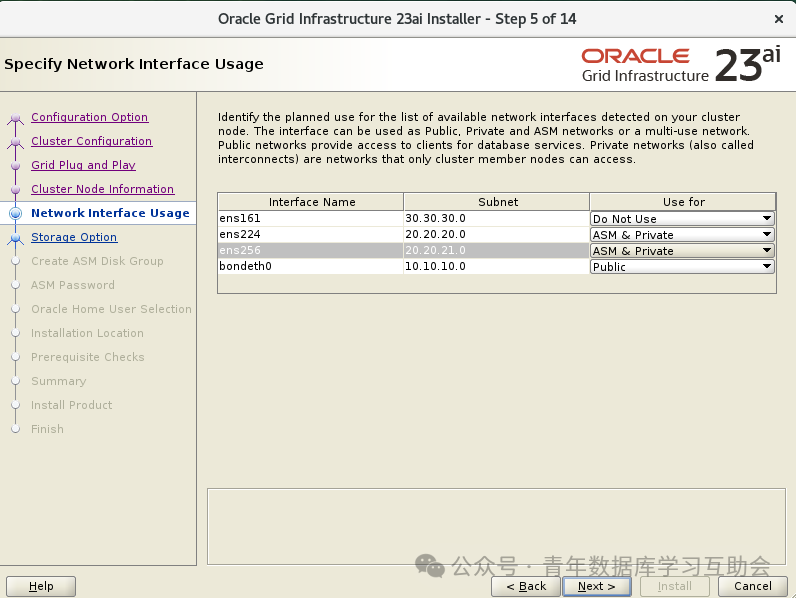
Task: Click the Use for column header
Action: 683,202
